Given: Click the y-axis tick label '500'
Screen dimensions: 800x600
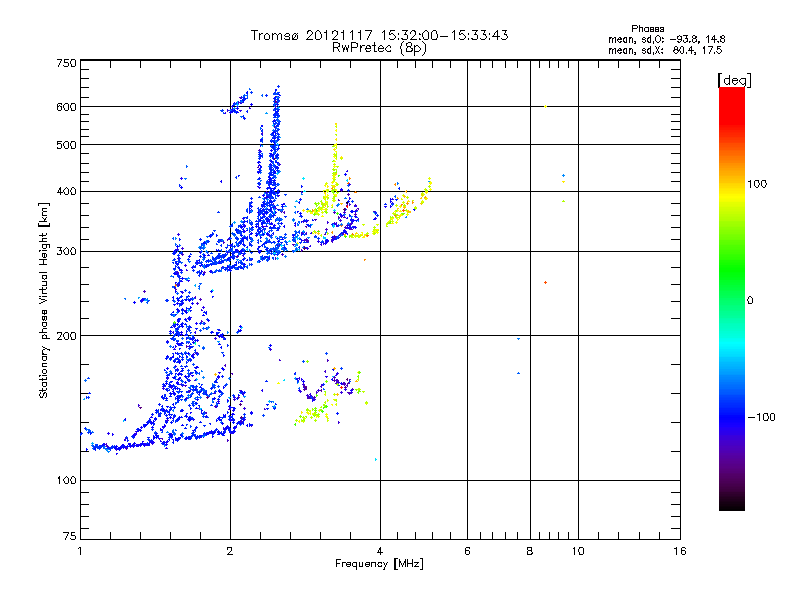Looking at the screenshot, I should point(66,145).
